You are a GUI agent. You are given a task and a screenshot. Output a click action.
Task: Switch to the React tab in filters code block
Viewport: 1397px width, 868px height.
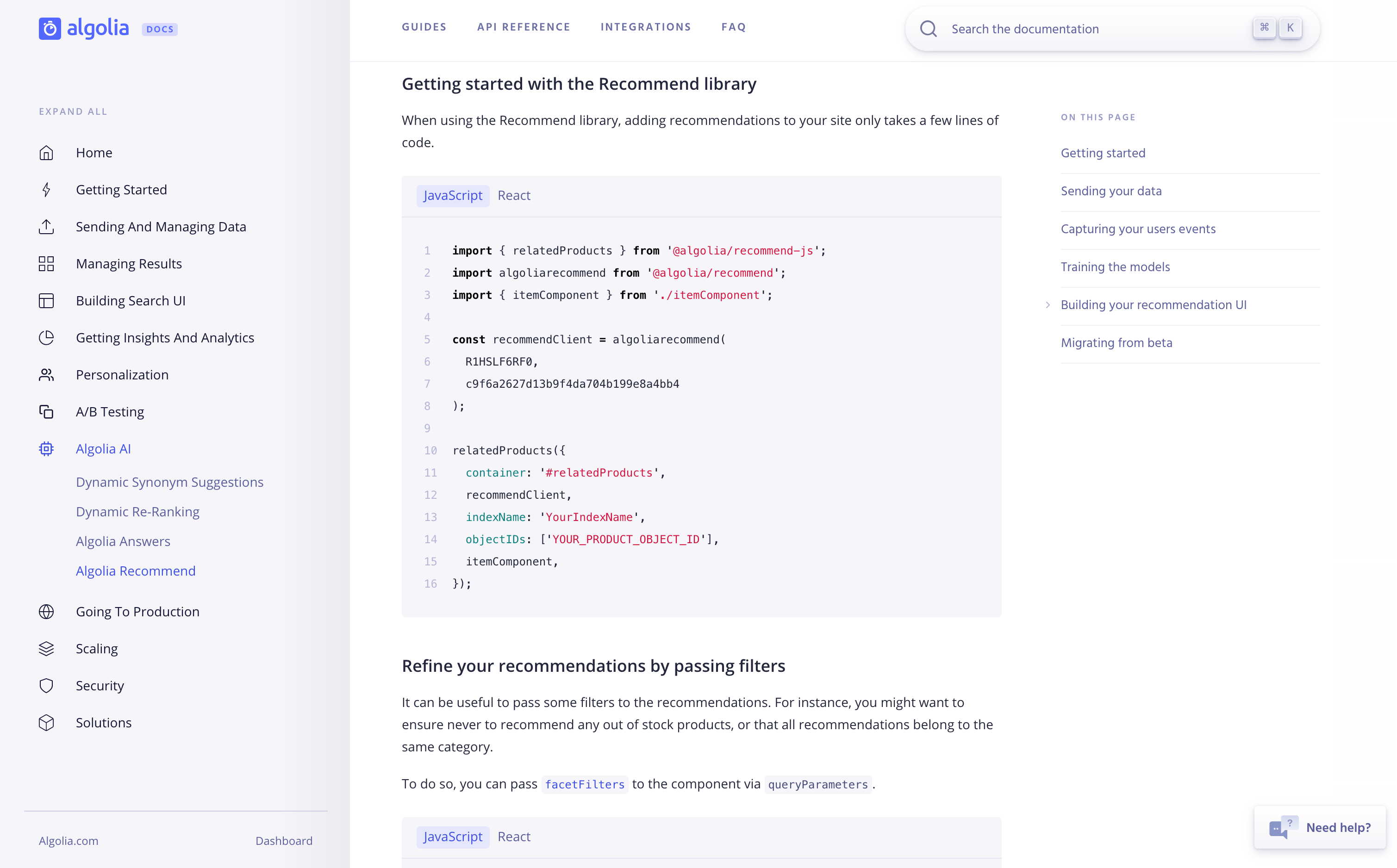(513, 836)
